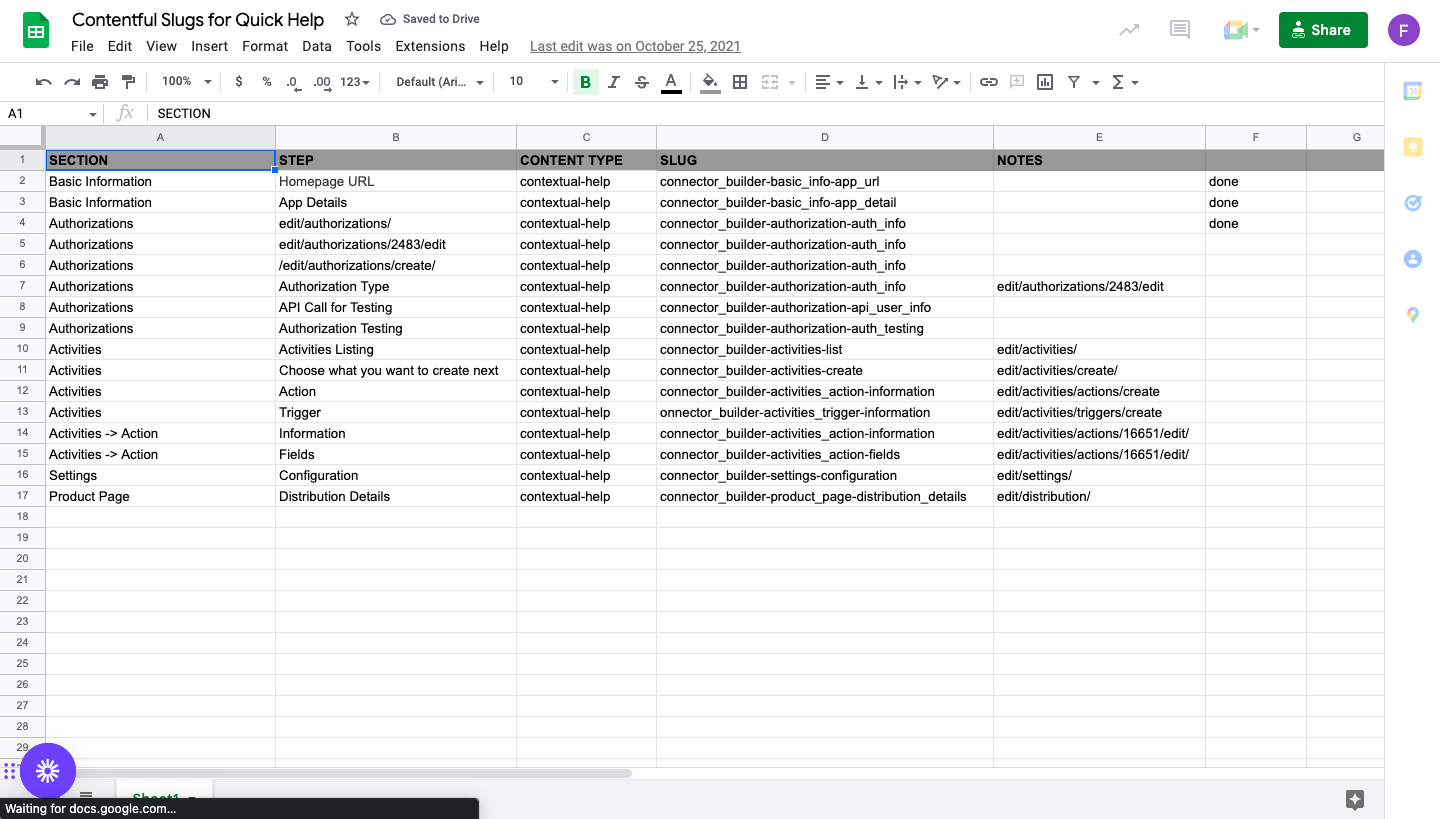Decrease decimal places
The image size is (1440, 819).
292,82
